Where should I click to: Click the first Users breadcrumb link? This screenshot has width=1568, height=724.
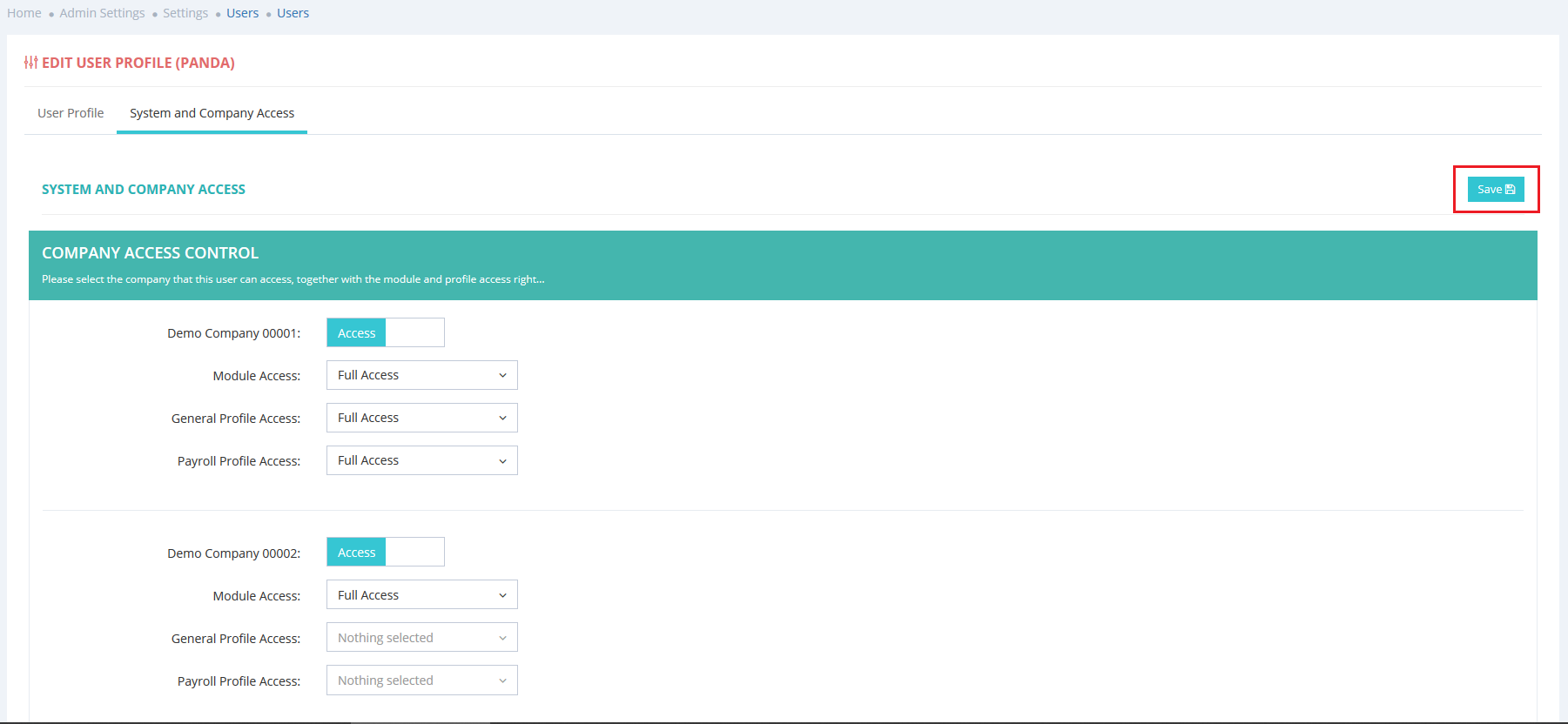(242, 13)
